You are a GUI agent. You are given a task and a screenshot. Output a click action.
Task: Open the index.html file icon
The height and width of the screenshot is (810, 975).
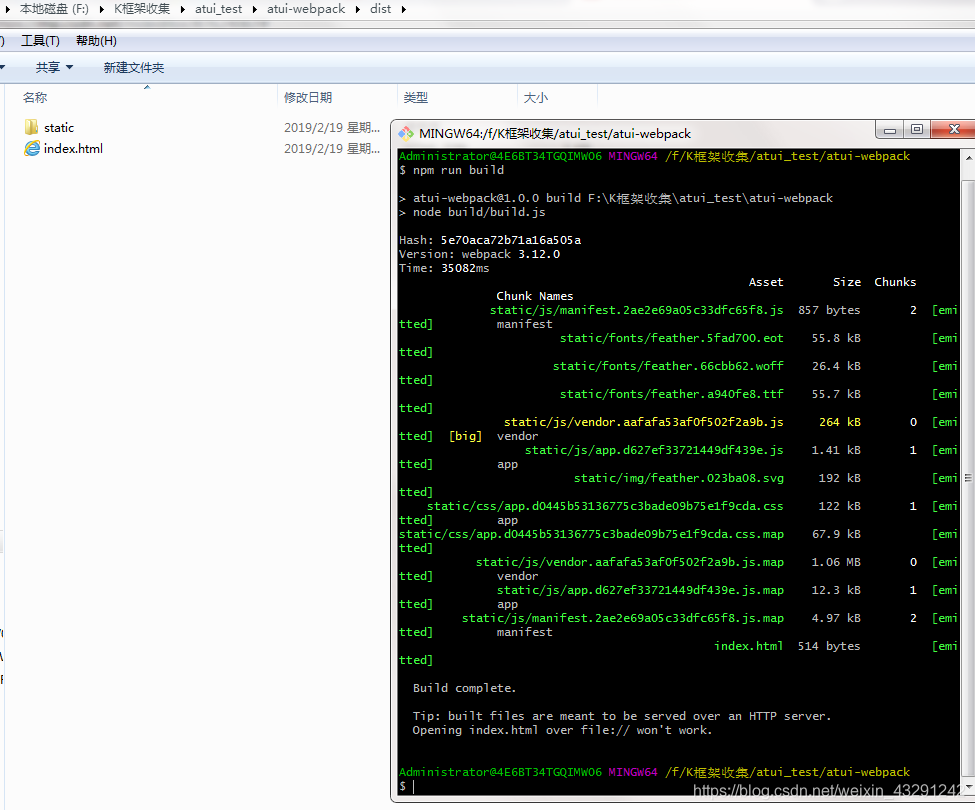point(32,149)
